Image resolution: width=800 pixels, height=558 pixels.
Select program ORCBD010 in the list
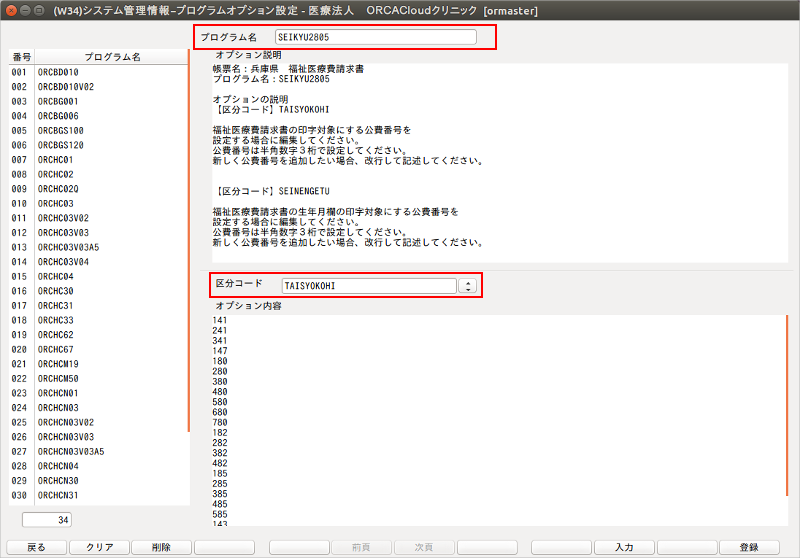(x=58, y=73)
